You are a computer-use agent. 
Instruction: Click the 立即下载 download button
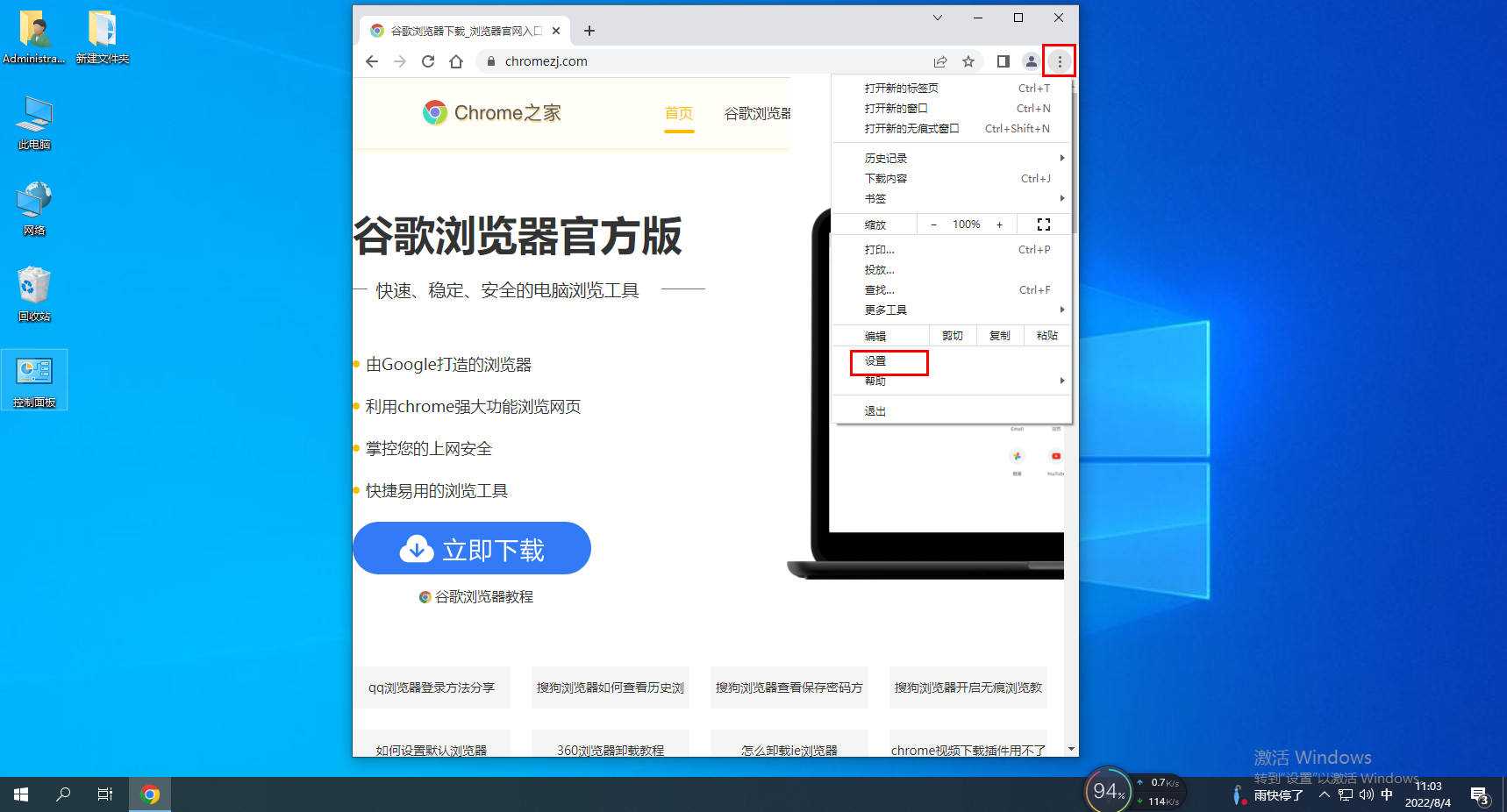coord(472,548)
